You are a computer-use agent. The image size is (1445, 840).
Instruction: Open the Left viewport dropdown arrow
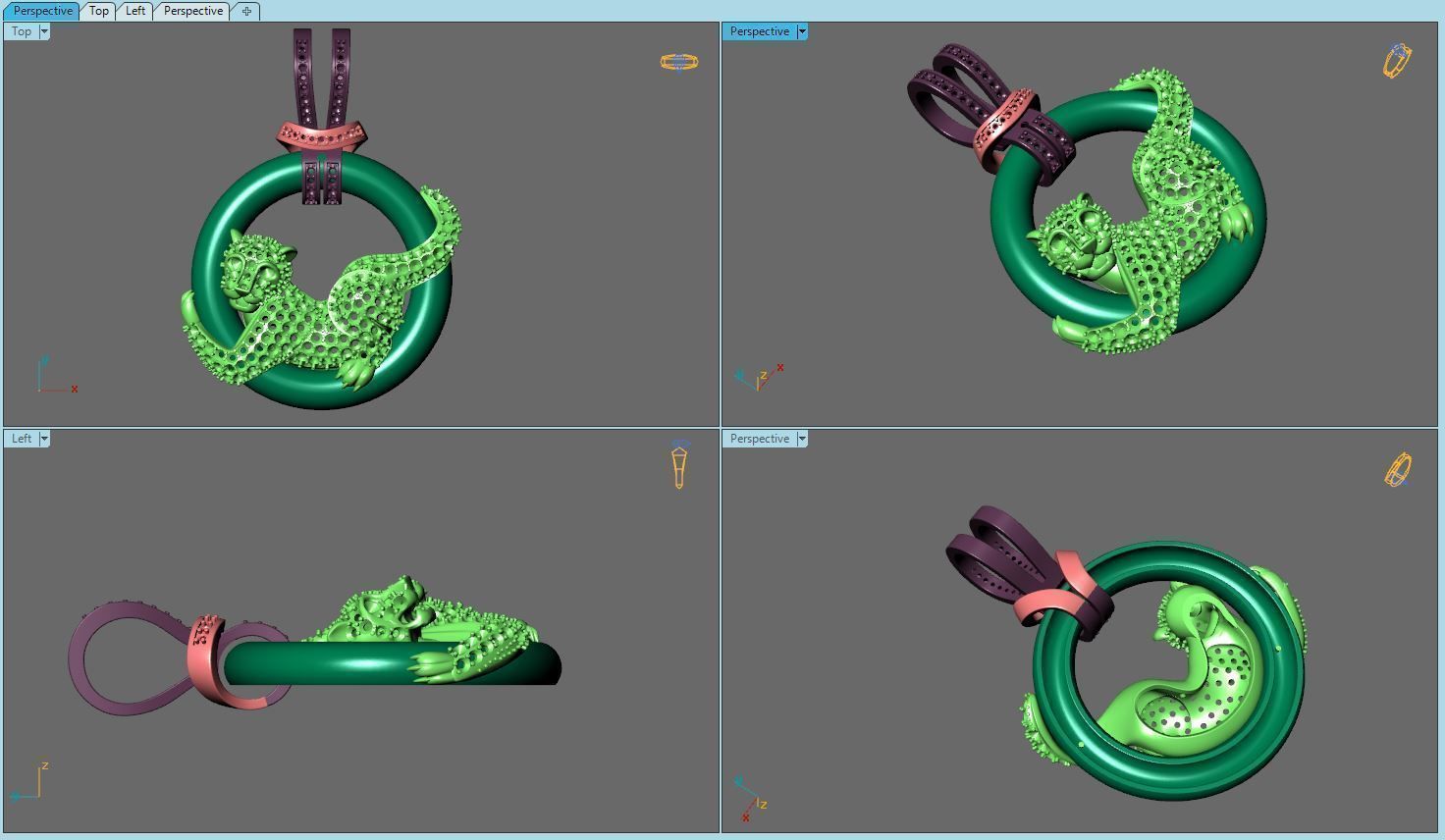click(x=44, y=439)
